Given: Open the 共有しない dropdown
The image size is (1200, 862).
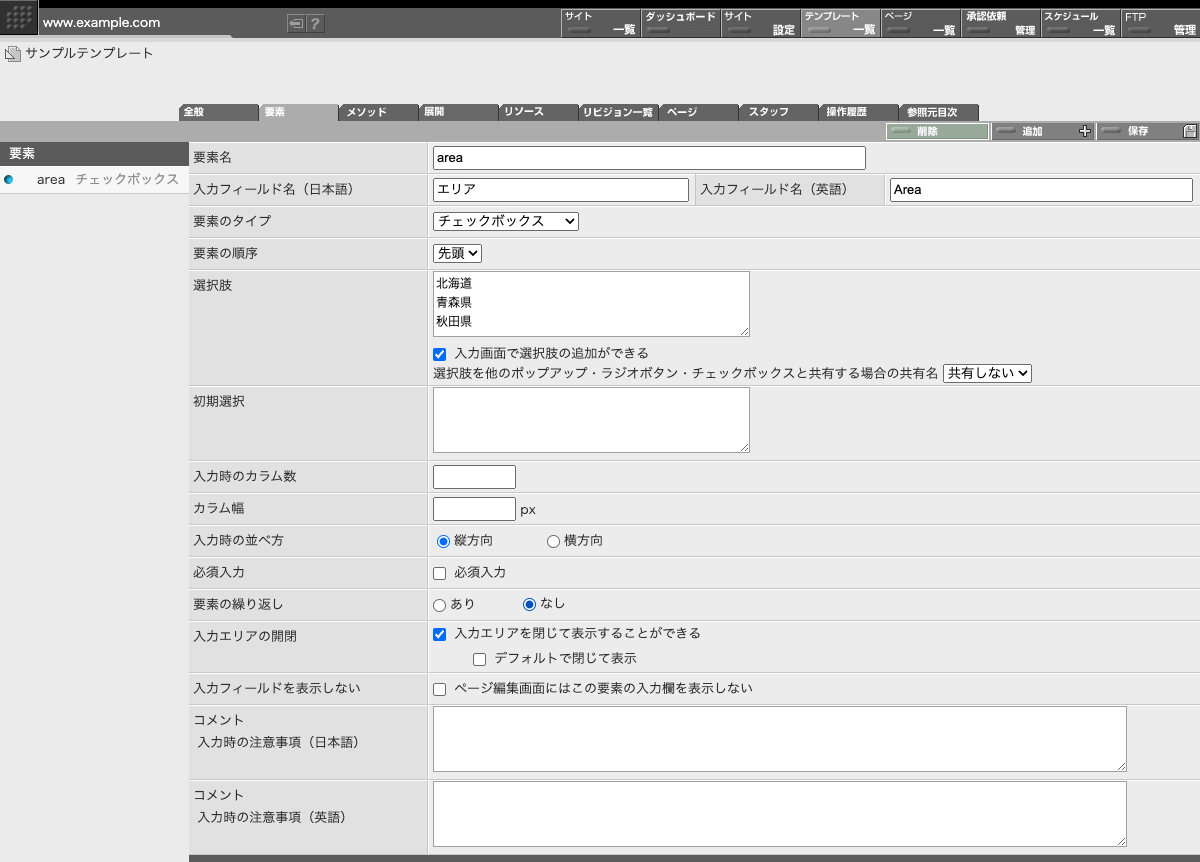Looking at the screenshot, I should [x=986, y=373].
